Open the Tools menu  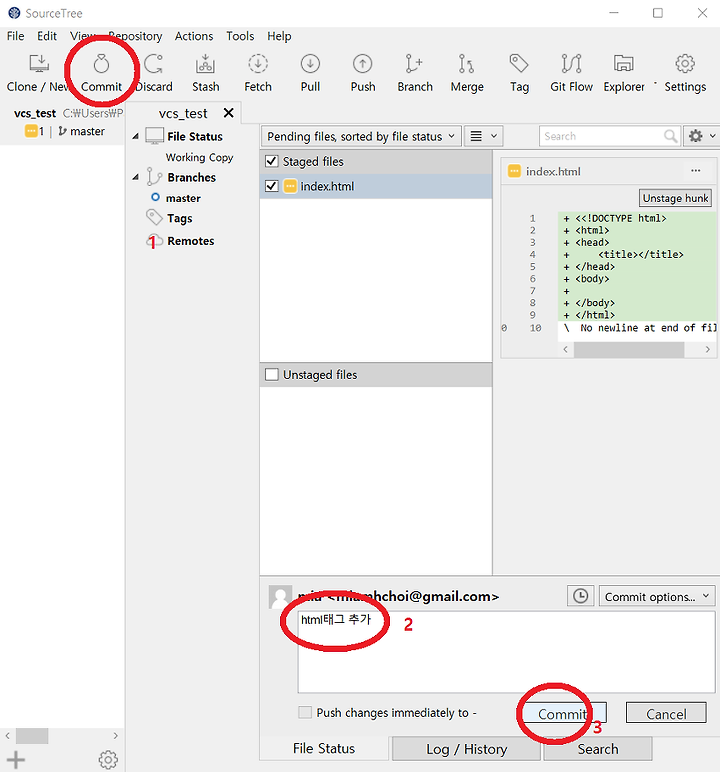(240, 36)
